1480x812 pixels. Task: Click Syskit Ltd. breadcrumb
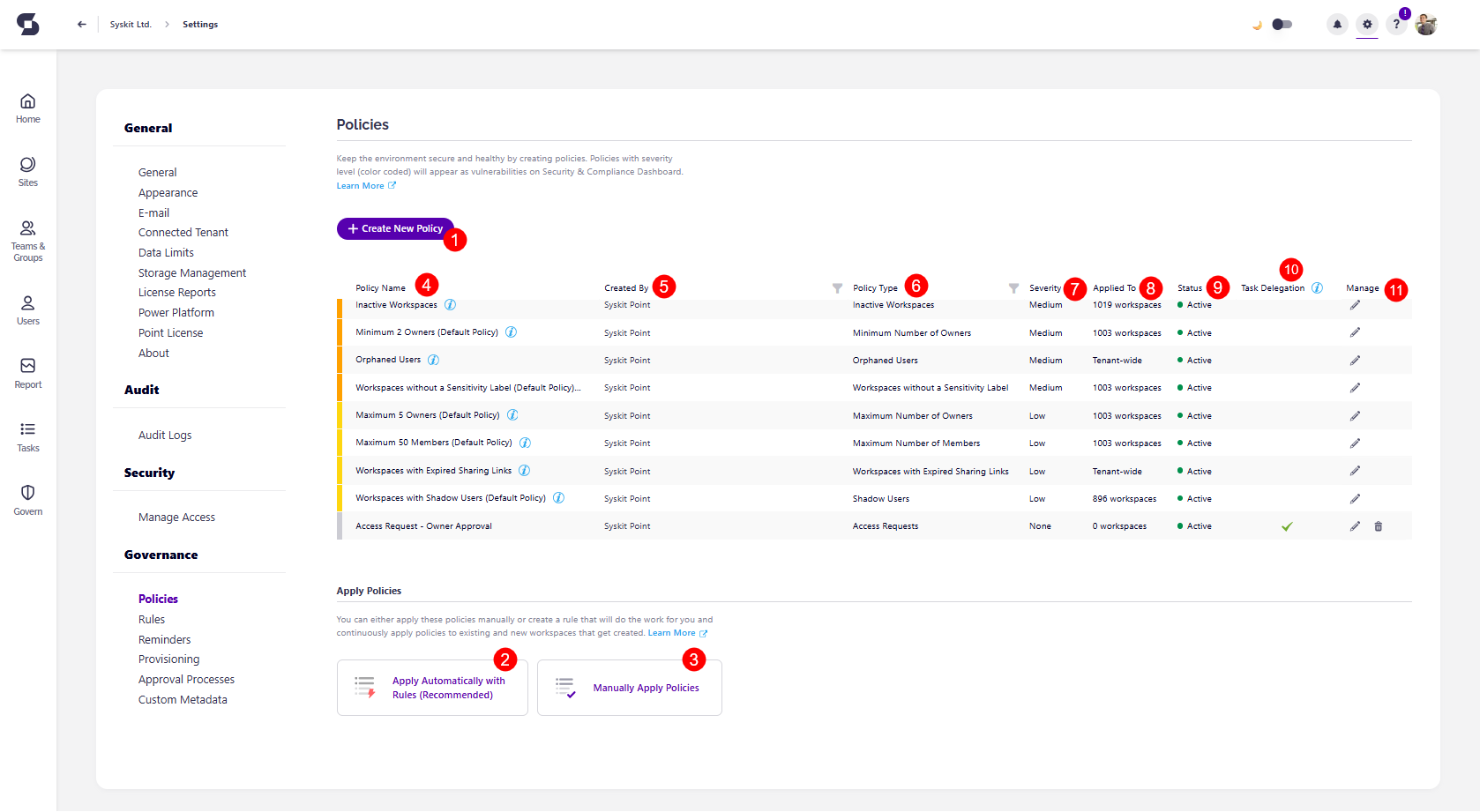131,25
